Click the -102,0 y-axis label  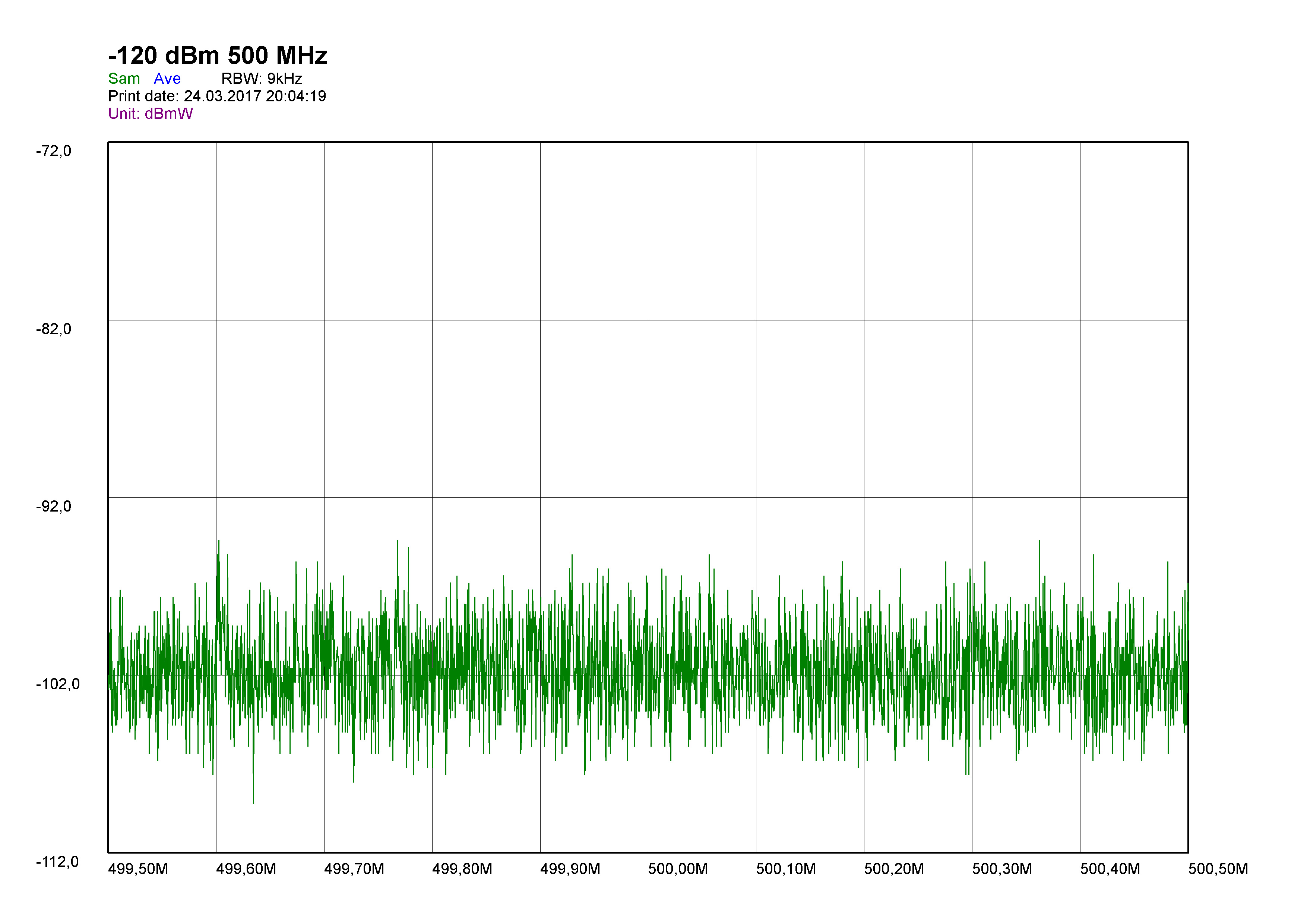point(57,684)
